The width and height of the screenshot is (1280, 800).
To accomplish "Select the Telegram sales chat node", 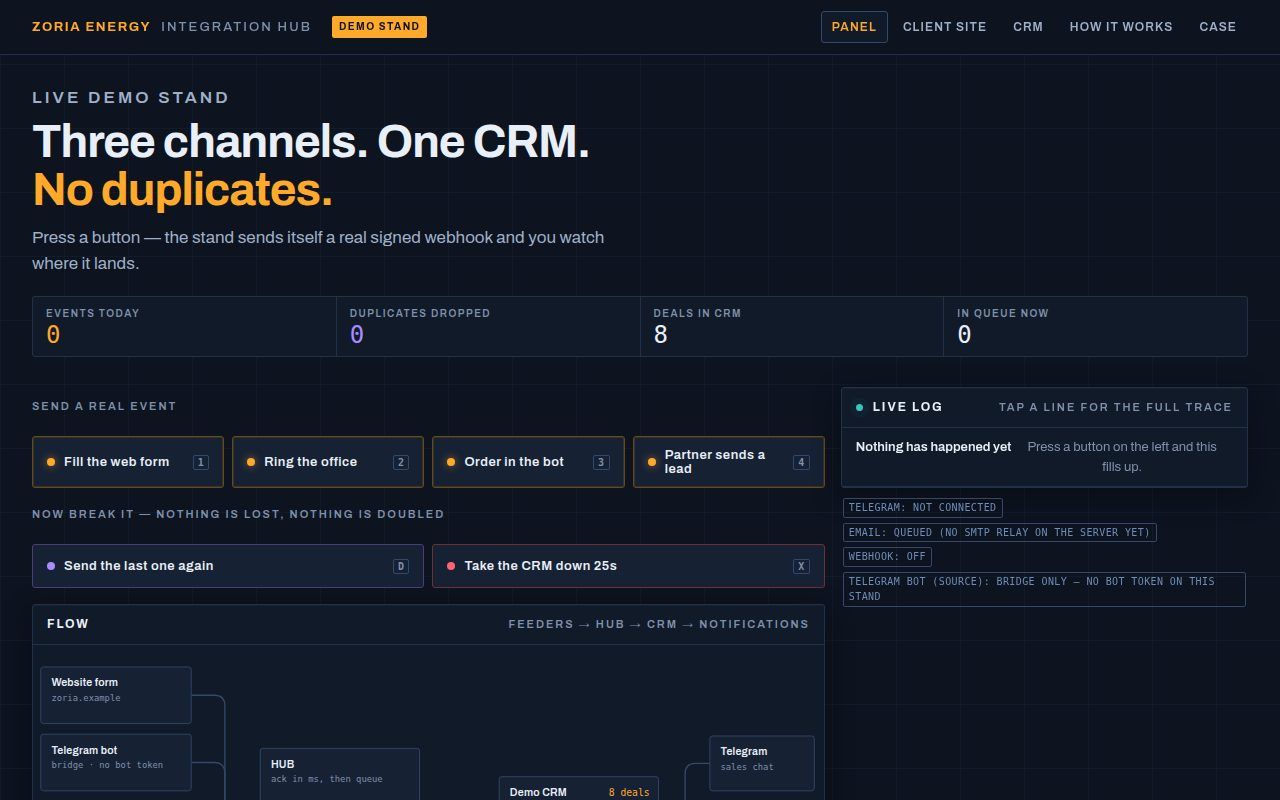I will coord(762,763).
